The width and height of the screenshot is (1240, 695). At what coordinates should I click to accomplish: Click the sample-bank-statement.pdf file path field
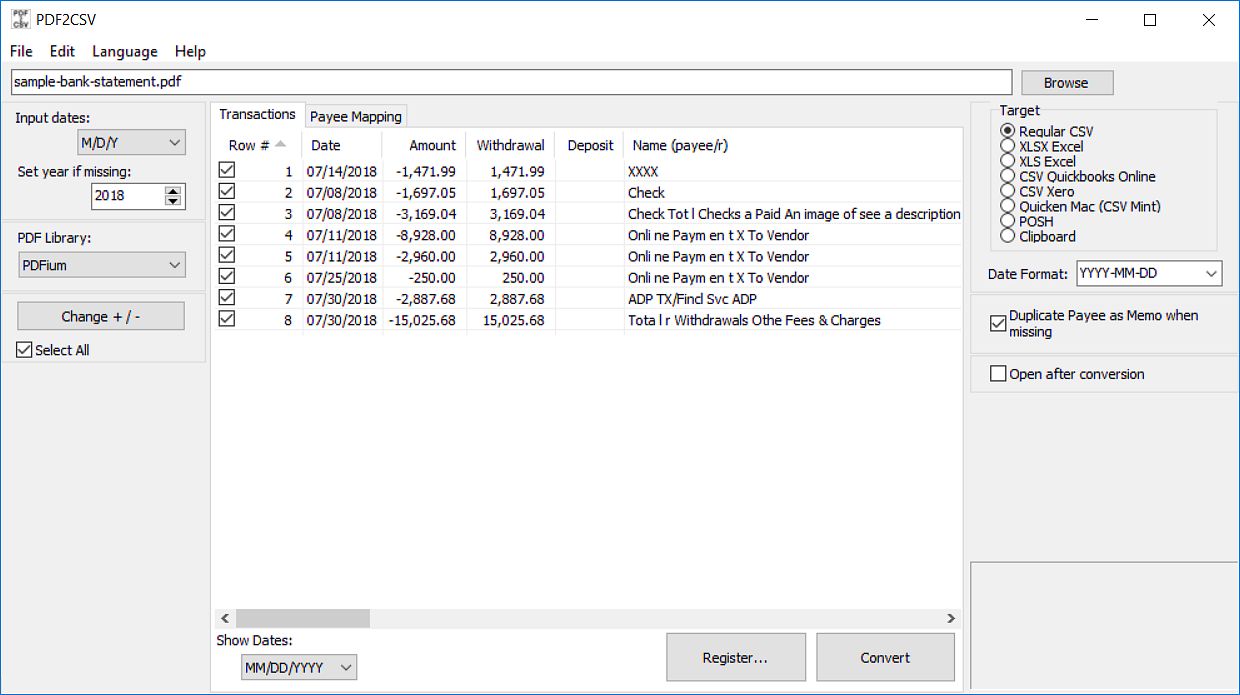coord(511,82)
